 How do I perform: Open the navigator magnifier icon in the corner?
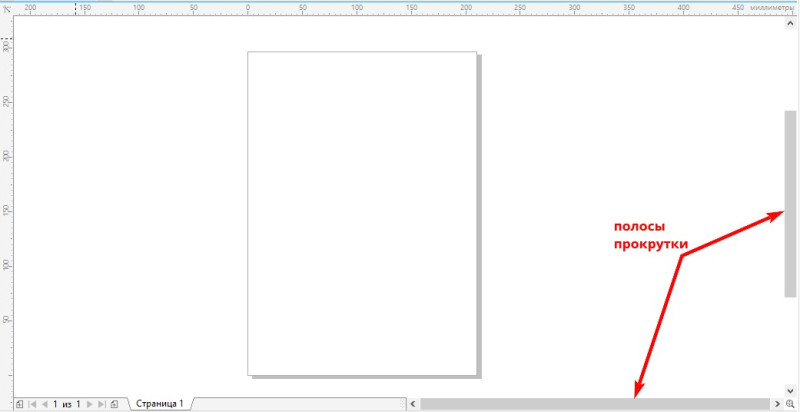point(790,404)
